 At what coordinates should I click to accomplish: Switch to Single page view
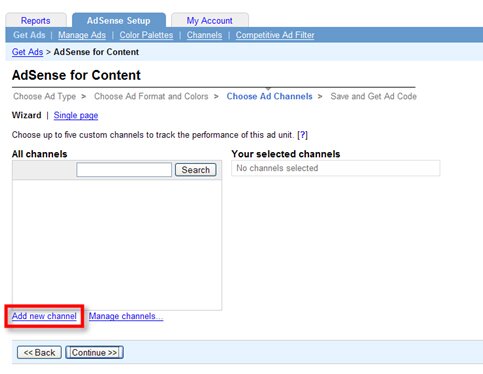point(76,115)
